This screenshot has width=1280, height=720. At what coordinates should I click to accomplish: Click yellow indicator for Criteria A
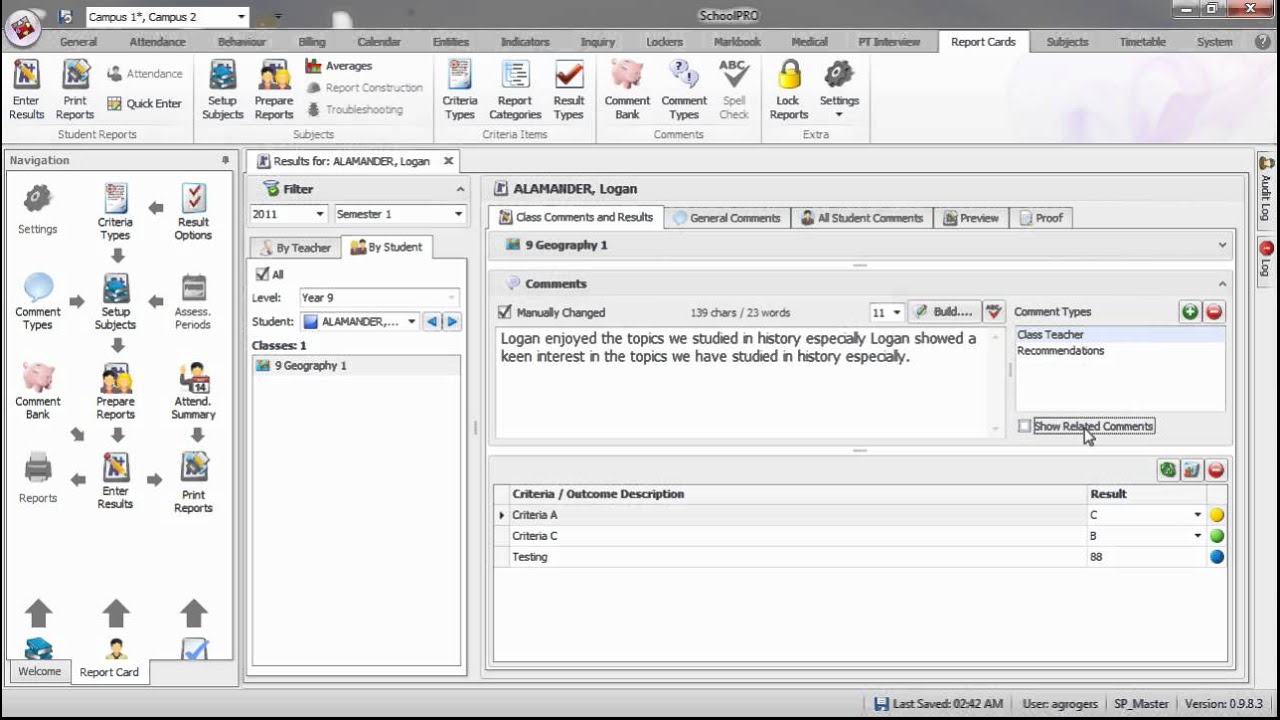click(x=1217, y=515)
